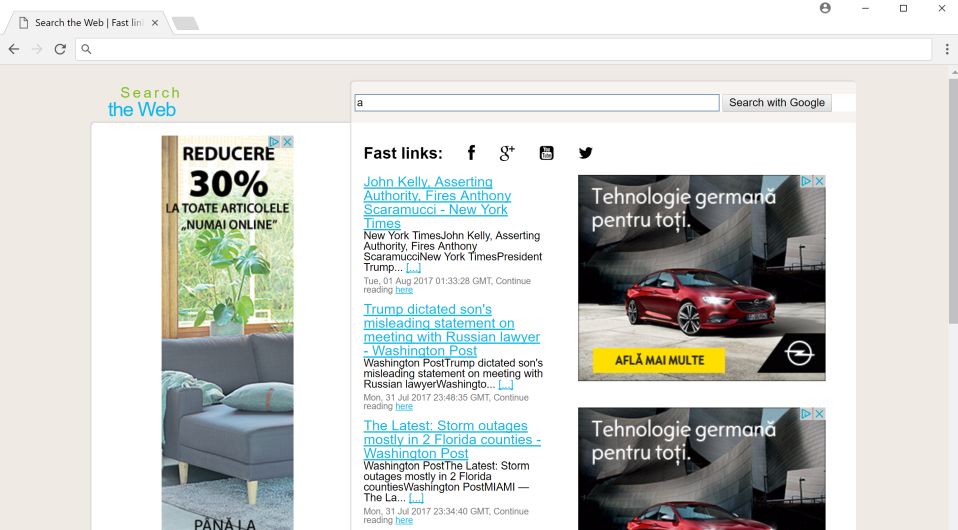Click the 'Search the Web' logo
This screenshot has width=958, height=530.
coord(144,101)
